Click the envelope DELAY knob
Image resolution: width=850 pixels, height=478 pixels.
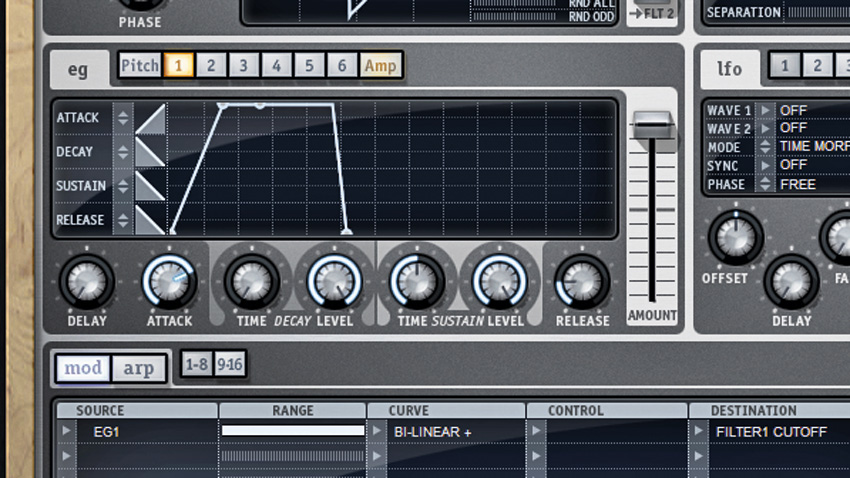[87, 282]
